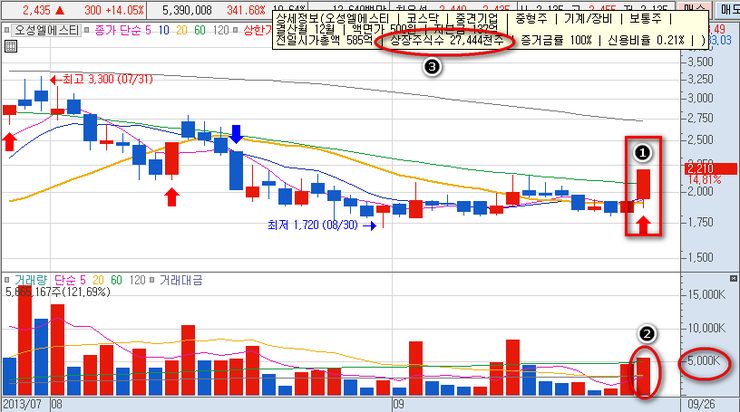Click the 매도 sell button
Screen dimensions: 740x412
[728, 9]
